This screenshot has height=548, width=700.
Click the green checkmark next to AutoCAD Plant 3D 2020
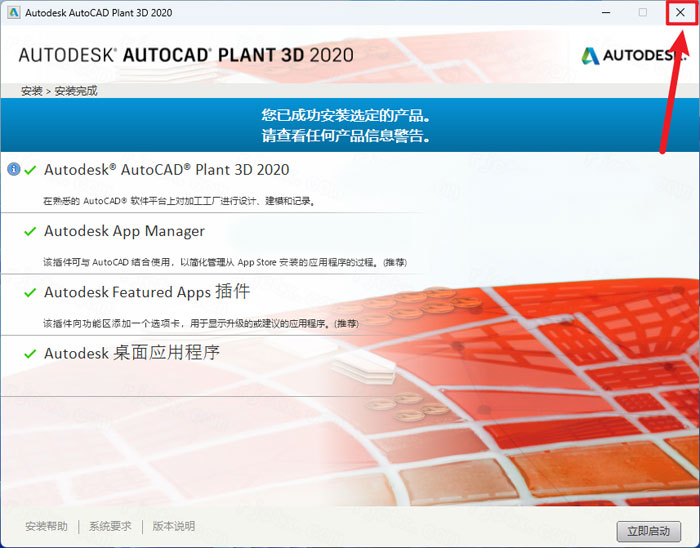(x=30, y=170)
